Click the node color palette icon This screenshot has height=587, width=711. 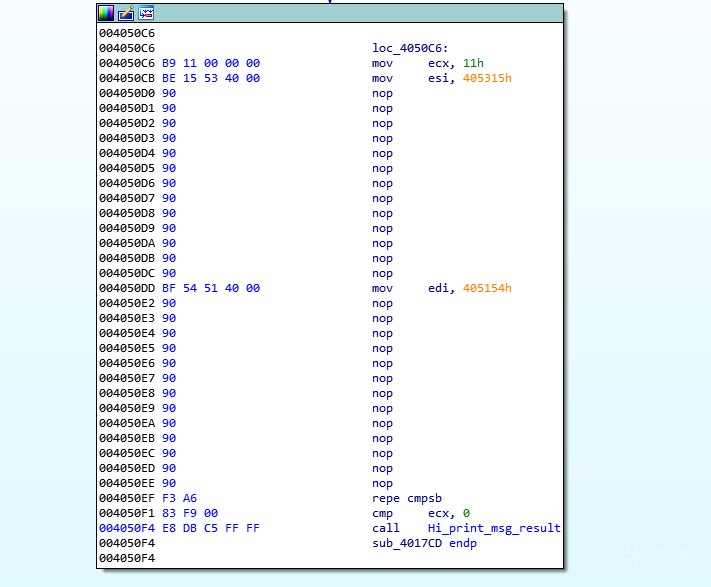click(106, 13)
